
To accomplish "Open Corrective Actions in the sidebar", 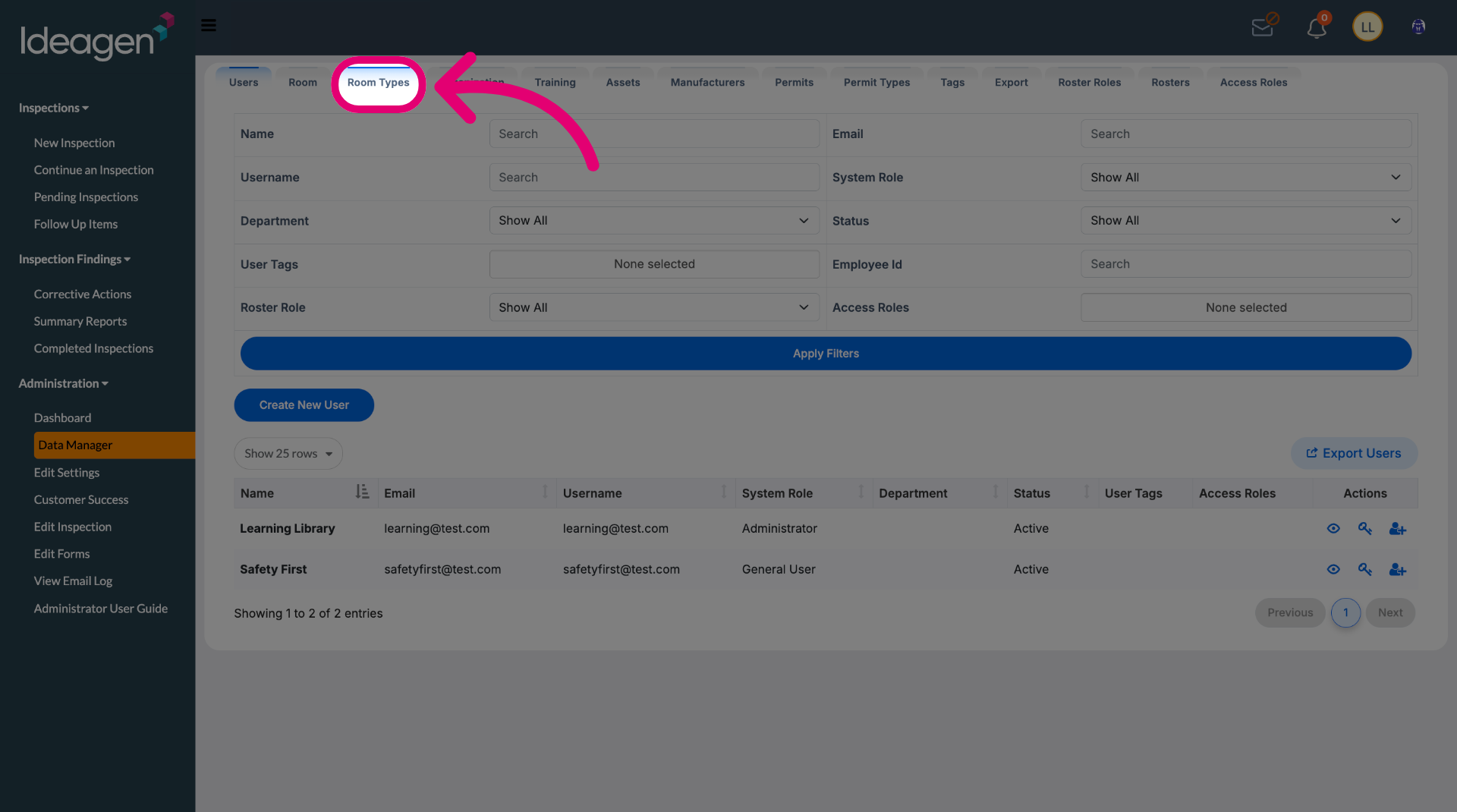I will coord(83,294).
